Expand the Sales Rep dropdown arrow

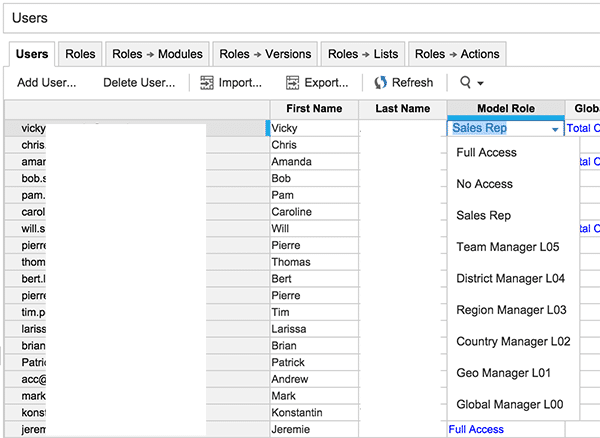pyautogui.click(x=554, y=129)
